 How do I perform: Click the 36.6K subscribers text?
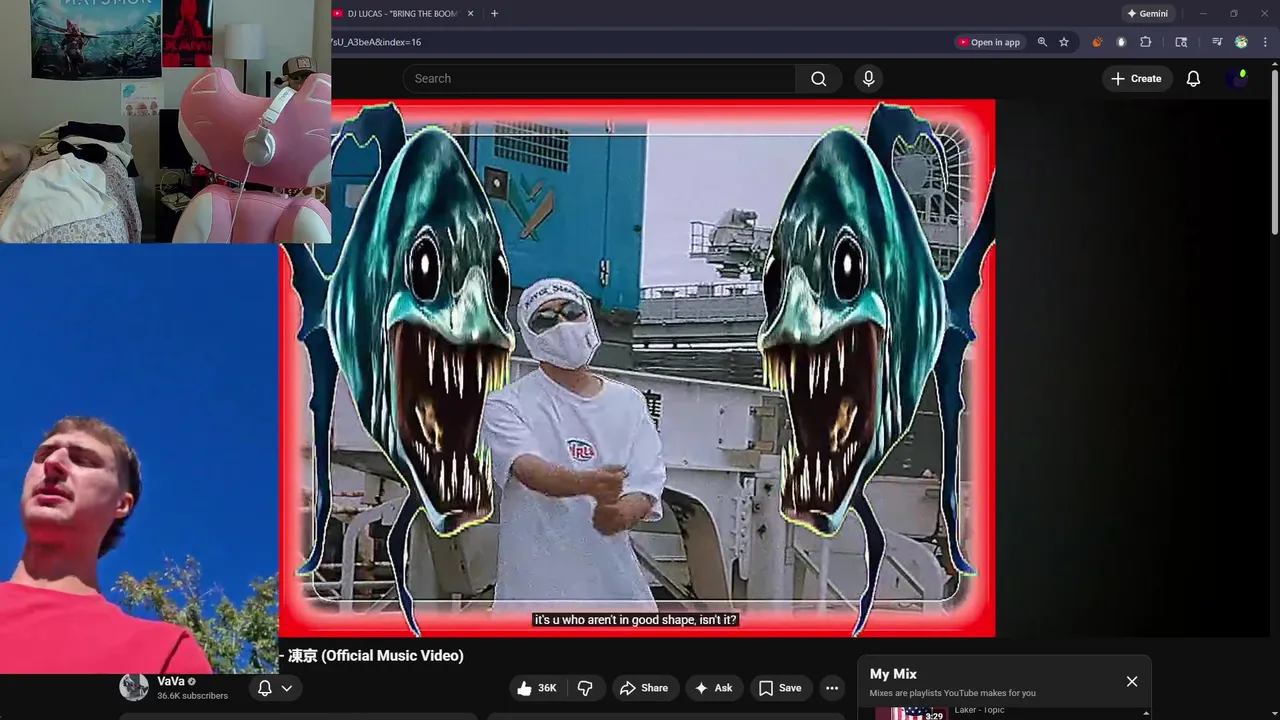(192, 696)
